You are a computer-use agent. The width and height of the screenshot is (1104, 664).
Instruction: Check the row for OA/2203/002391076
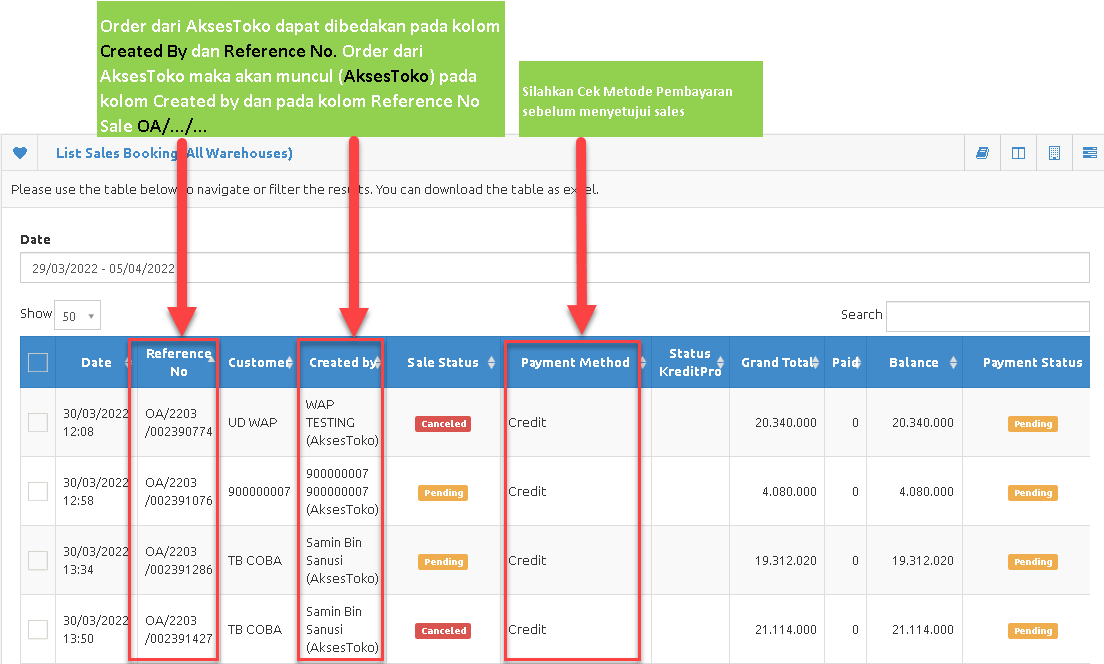38,491
